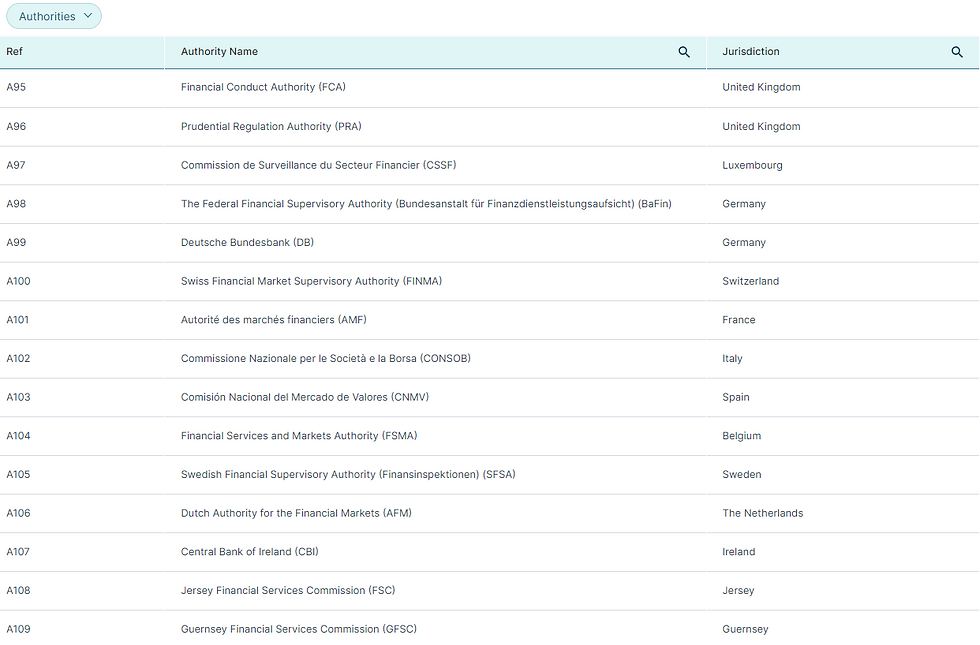The height and width of the screenshot is (645, 980).
Task: Select ref A105
Action: [18, 475]
